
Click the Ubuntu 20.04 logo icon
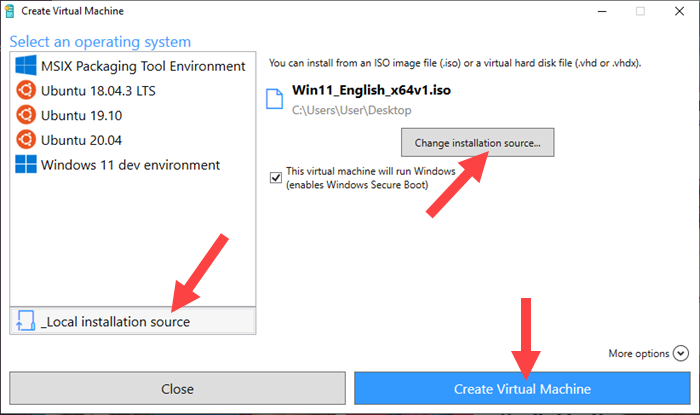coord(26,139)
